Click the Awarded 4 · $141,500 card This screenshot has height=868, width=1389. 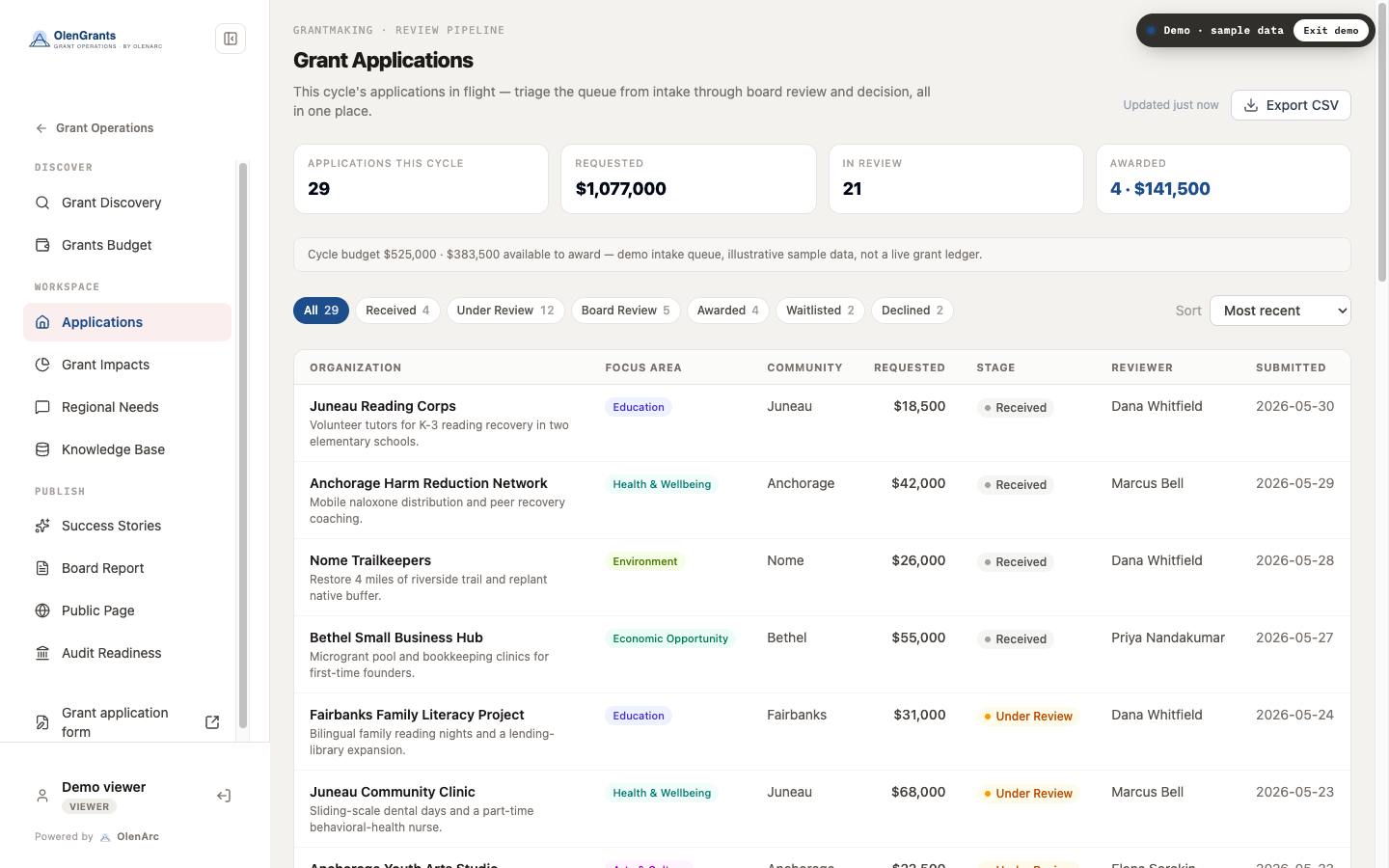pyautogui.click(x=1223, y=179)
